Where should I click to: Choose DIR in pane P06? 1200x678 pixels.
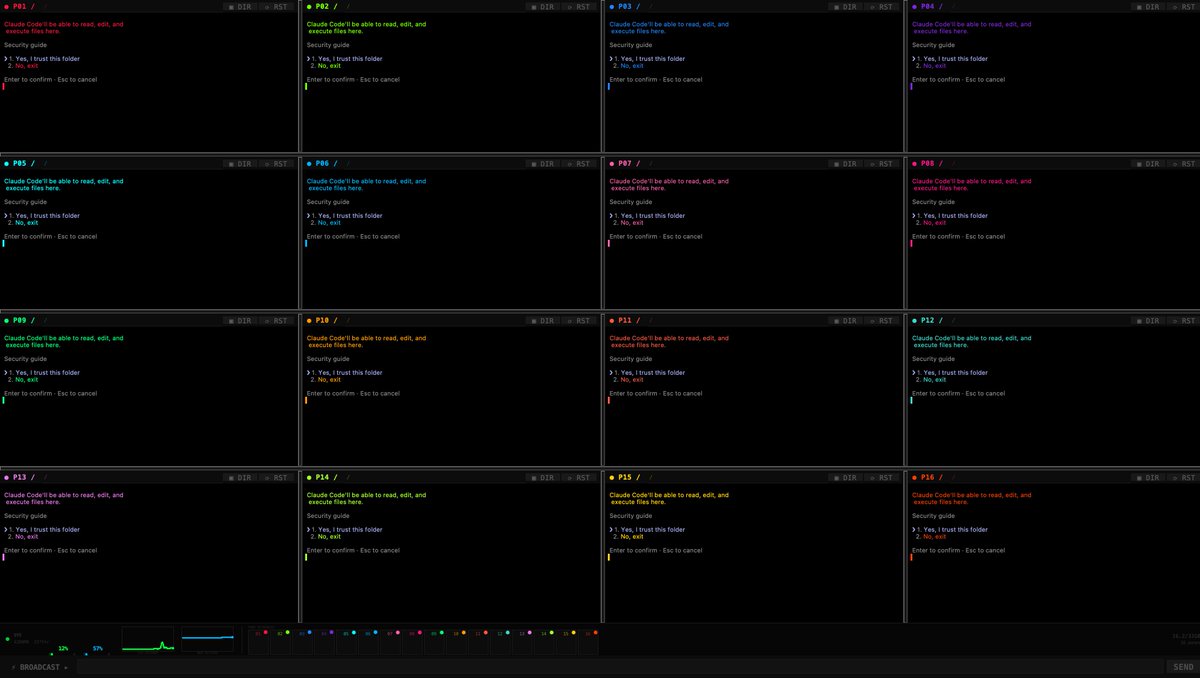pos(543,163)
